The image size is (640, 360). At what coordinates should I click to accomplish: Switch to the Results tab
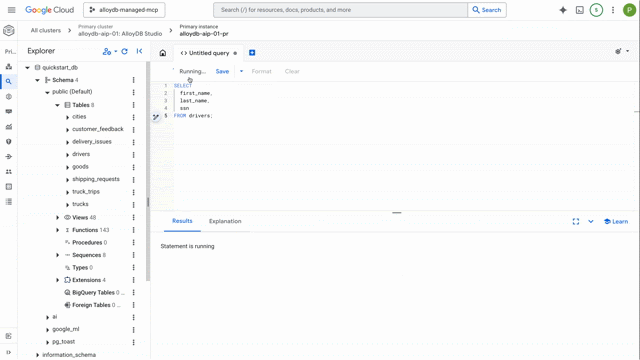pyautogui.click(x=182, y=221)
